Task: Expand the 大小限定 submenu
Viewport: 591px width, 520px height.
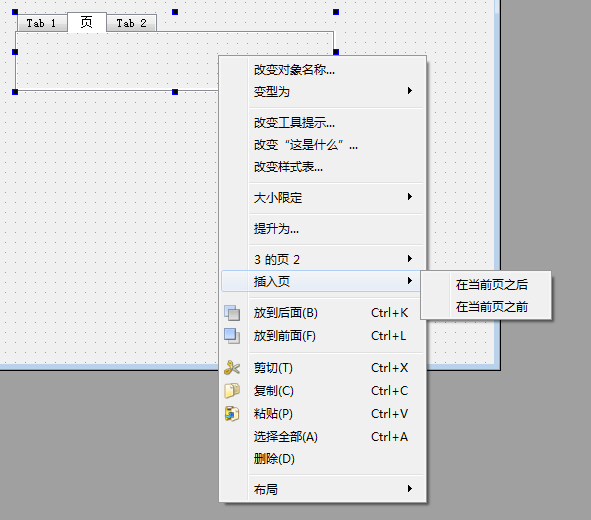Action: coord(323,197)
